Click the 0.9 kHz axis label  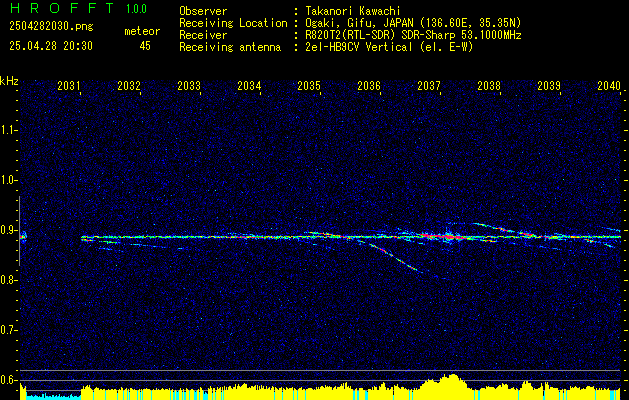tap(8, 230)
